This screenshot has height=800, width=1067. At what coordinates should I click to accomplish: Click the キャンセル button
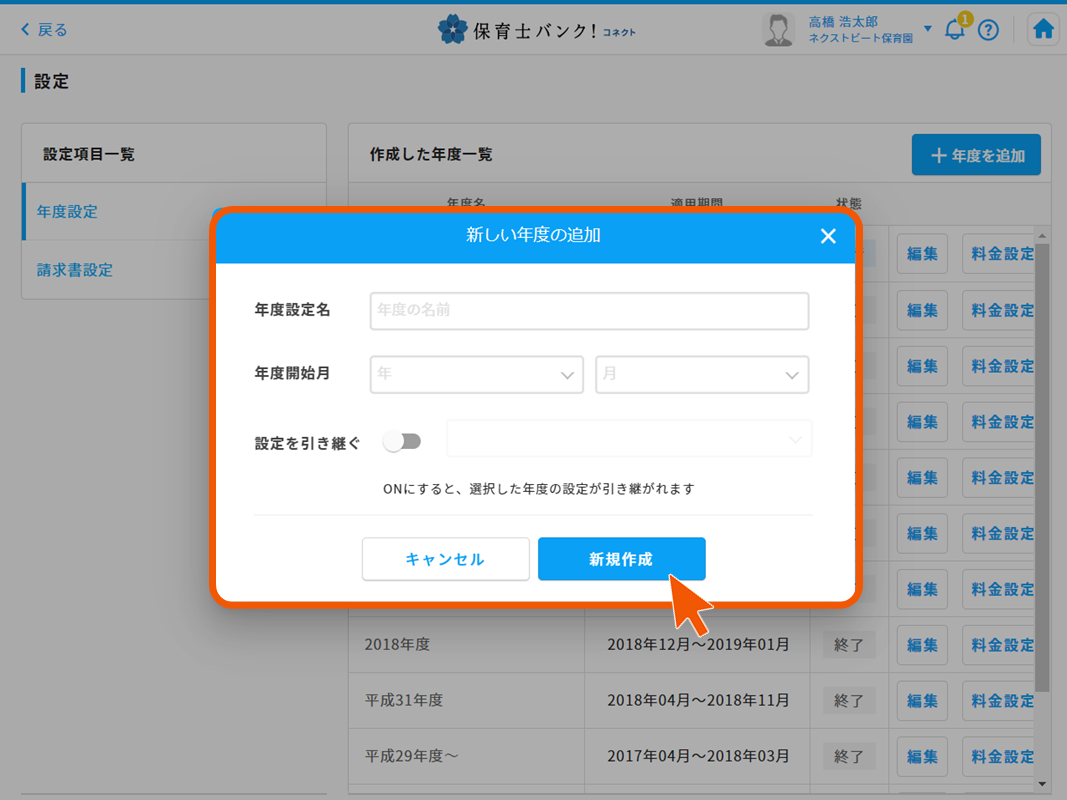[445, 559]
